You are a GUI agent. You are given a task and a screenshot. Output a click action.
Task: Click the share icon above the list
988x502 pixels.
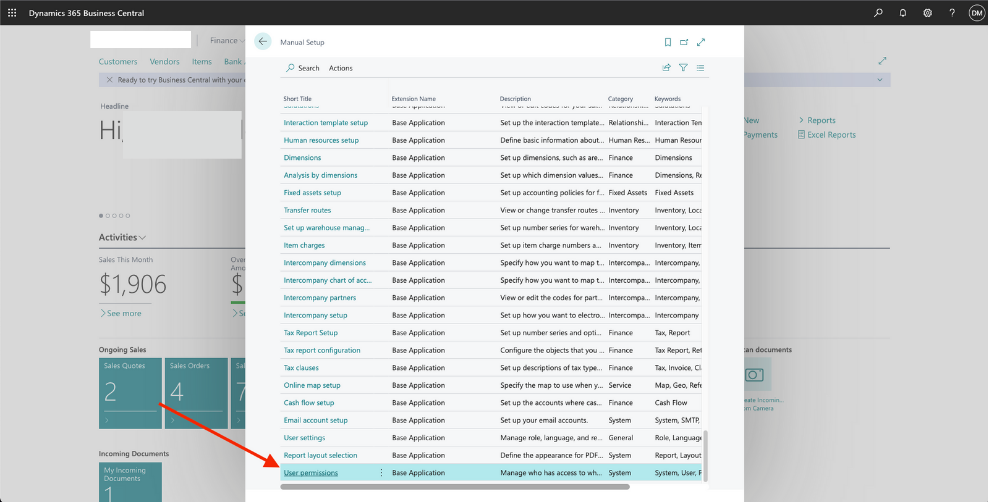(x=667, y=68)
